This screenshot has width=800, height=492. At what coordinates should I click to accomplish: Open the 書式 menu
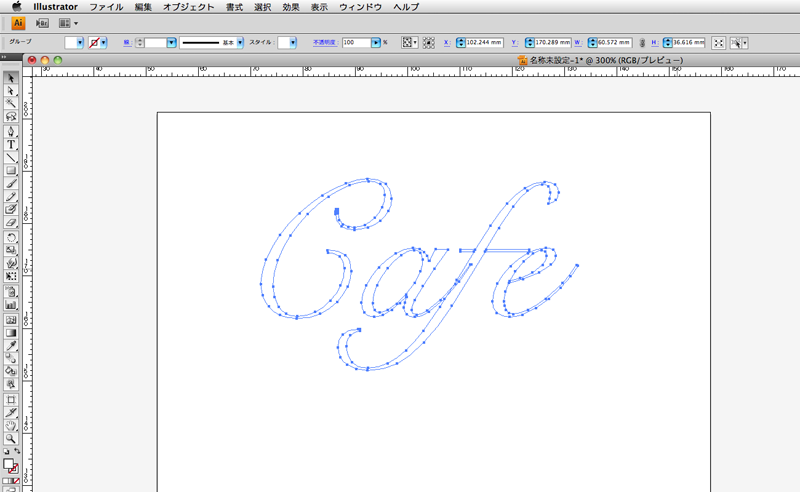pyautogui.click(x=234, y=7)
